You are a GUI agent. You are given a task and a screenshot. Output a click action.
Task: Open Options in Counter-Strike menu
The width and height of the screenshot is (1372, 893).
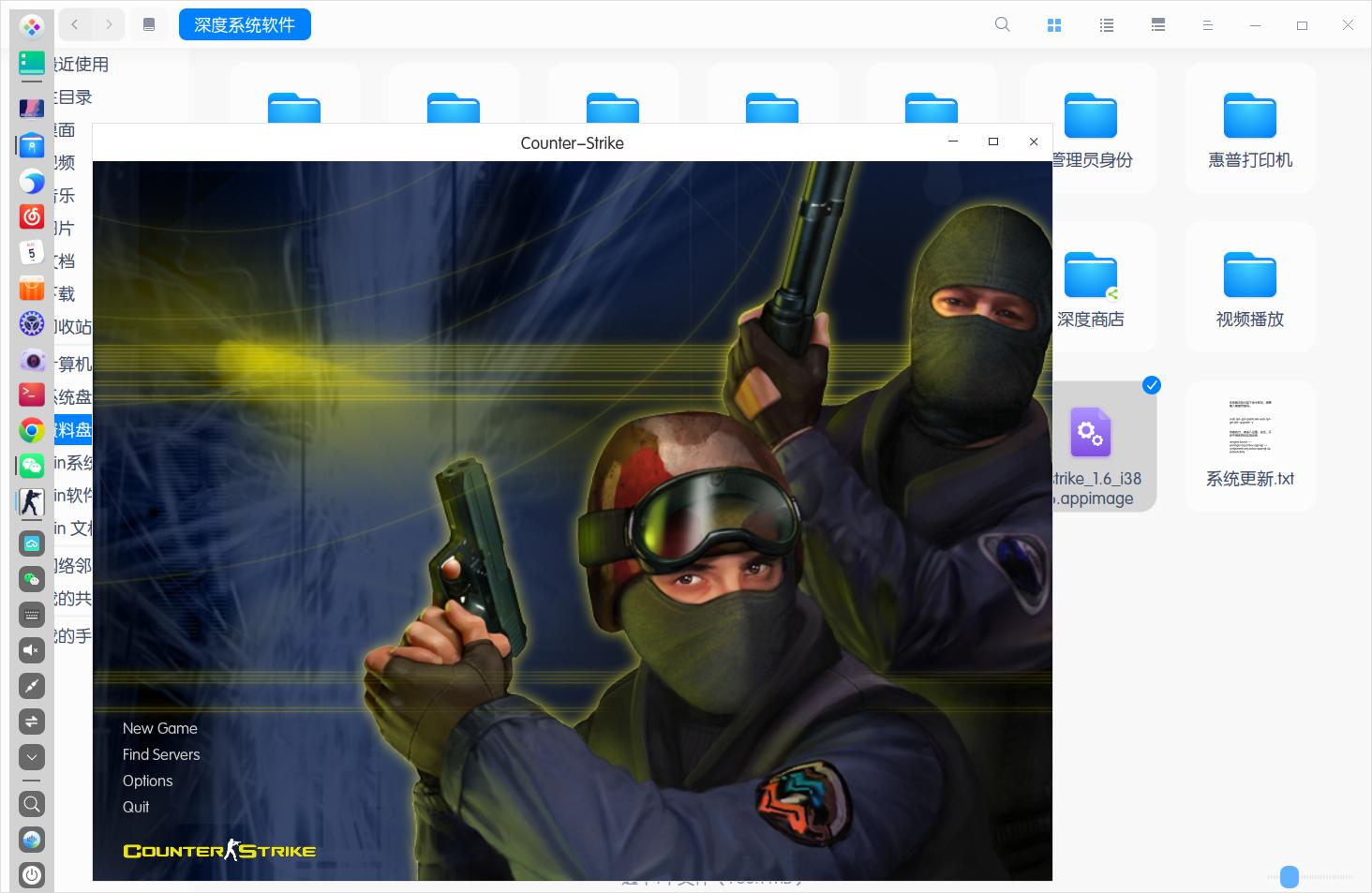148,781
